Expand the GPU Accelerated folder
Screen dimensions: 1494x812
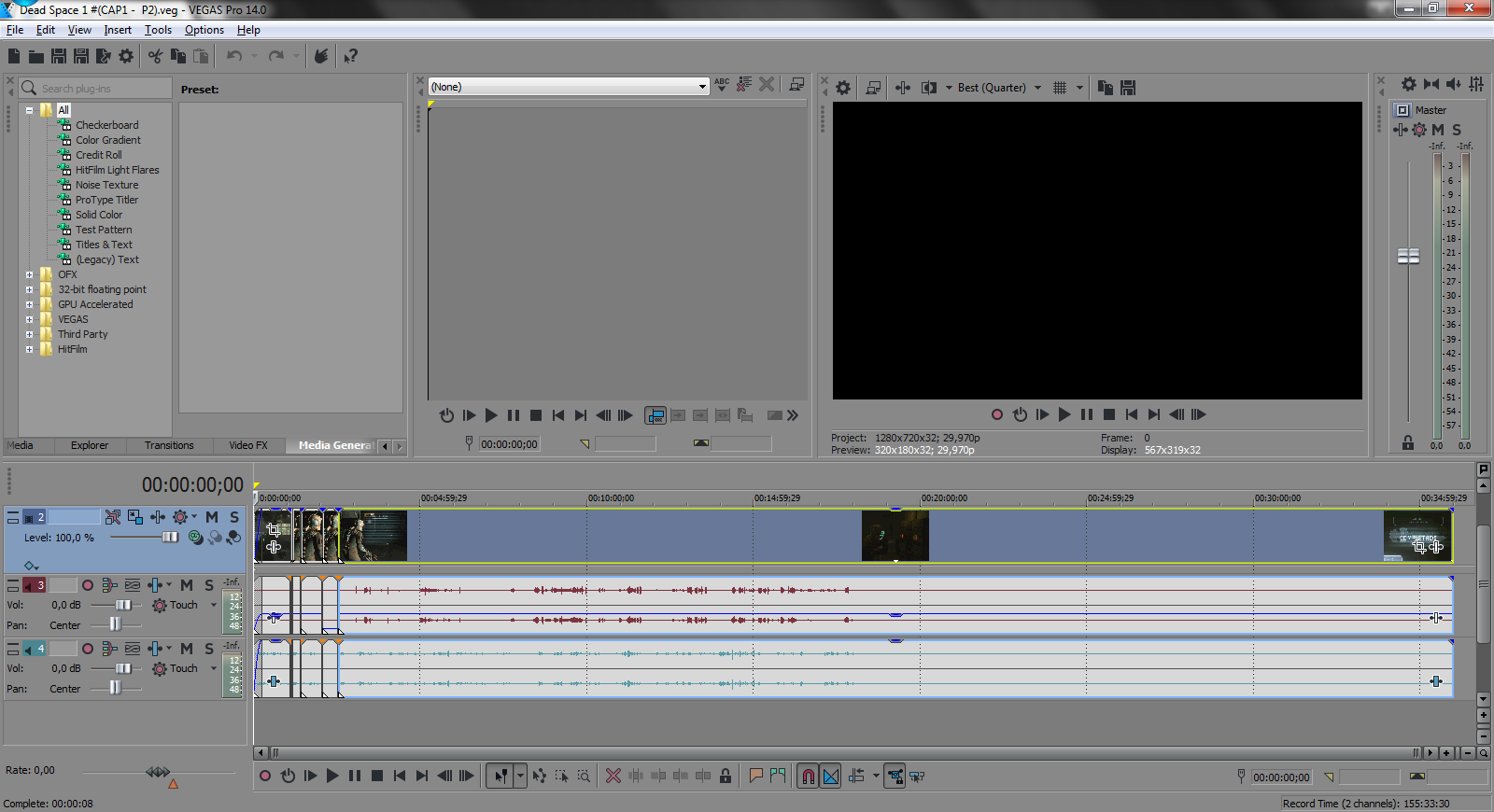point(29,304)
